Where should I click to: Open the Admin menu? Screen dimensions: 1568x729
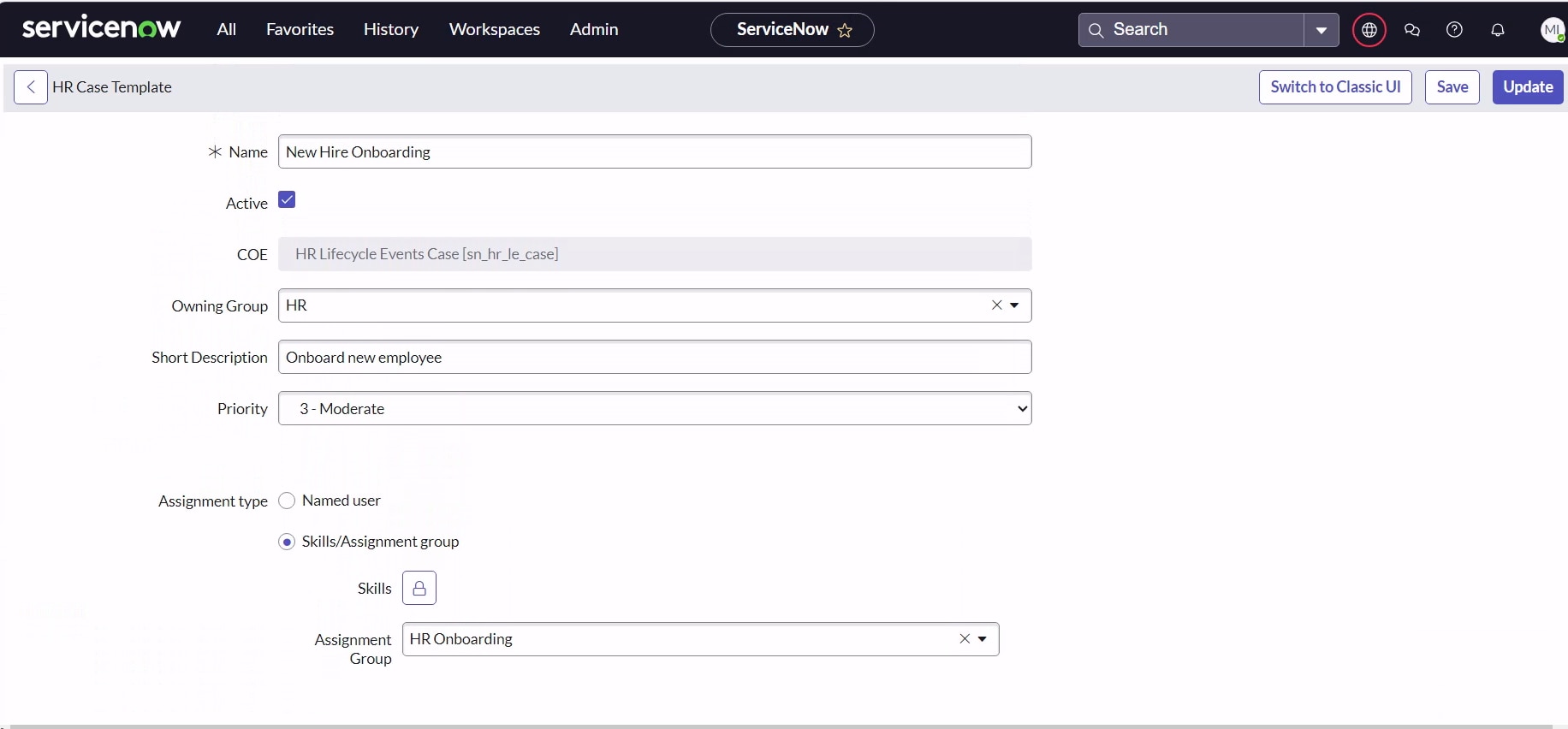click(x=594, y=29)
